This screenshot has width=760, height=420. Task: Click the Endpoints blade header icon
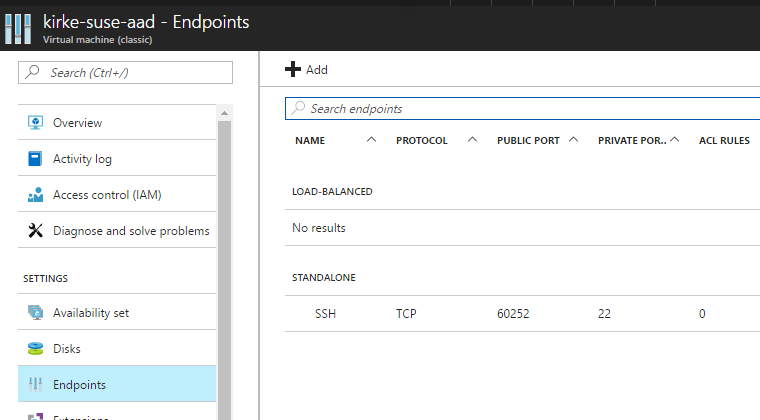18,29
